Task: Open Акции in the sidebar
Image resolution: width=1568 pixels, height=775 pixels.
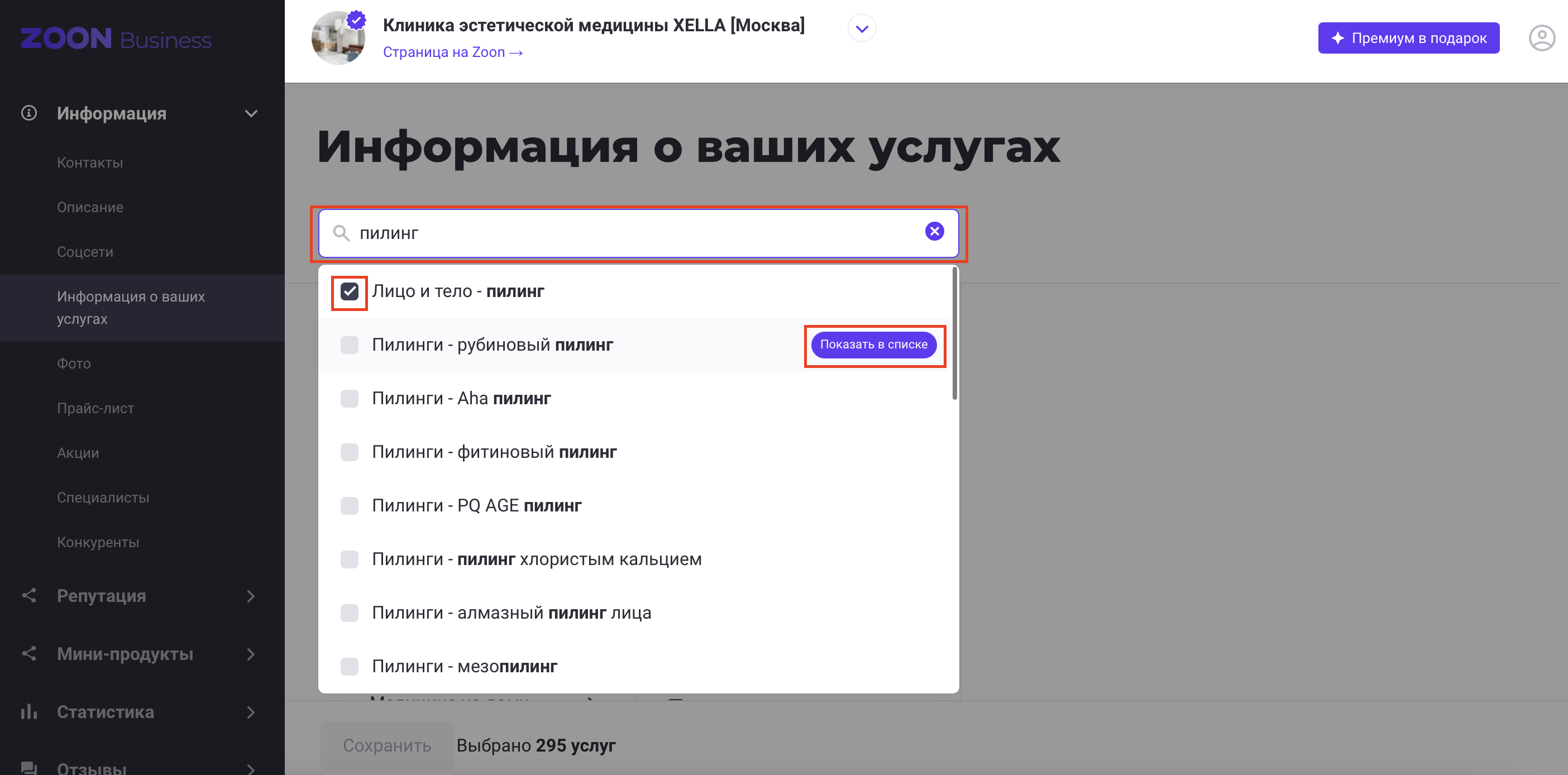Action: click(x=78, y=453)
